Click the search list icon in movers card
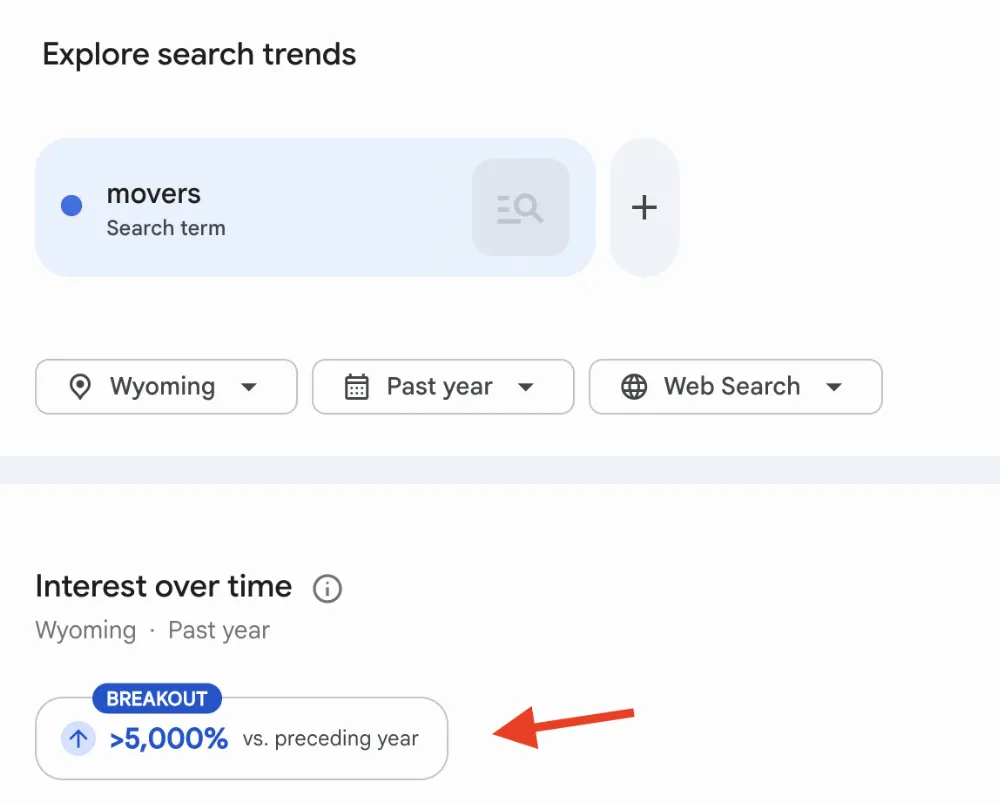The height and width of the screenshot is (806, 1000). coord(520,207)
